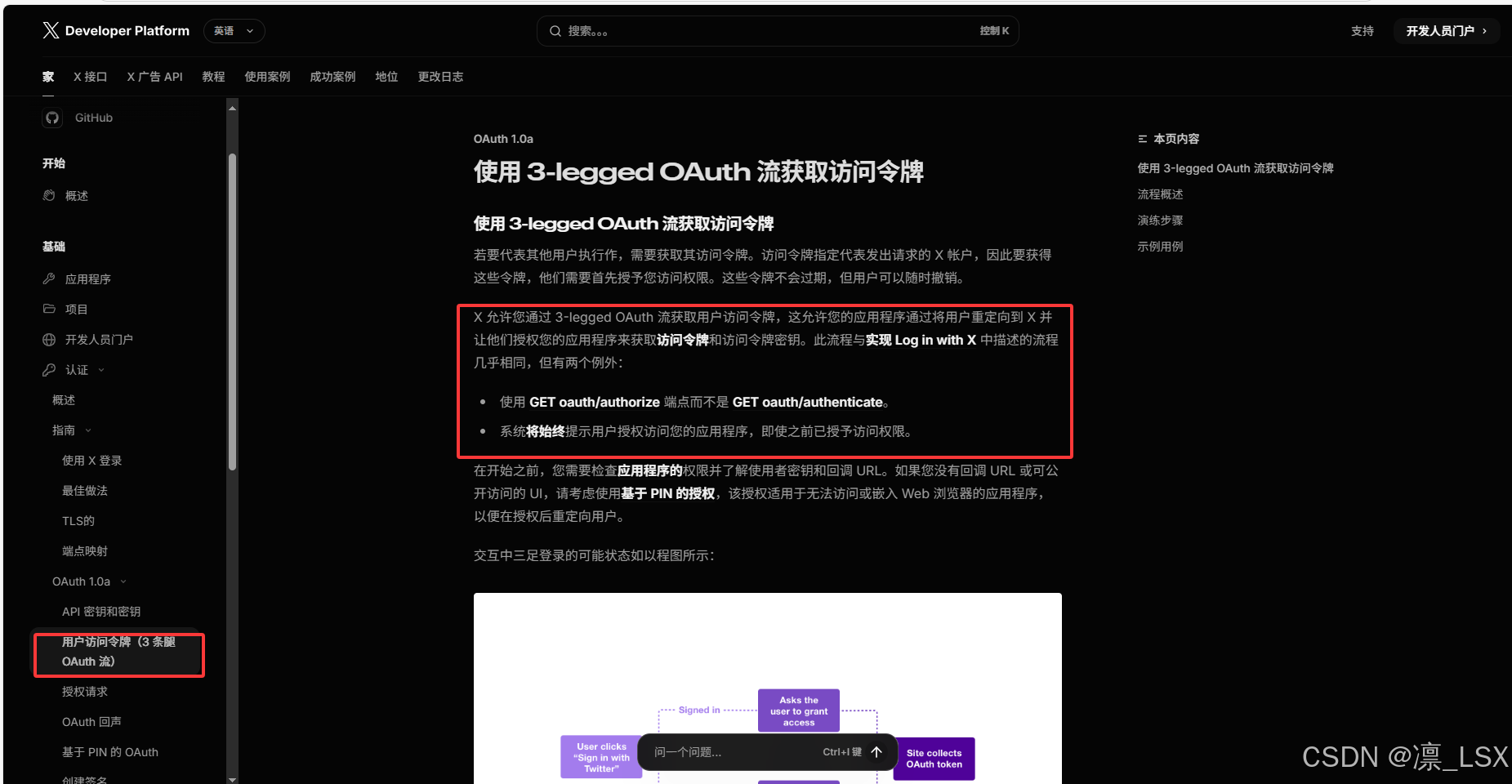Follow the 访问令牌 bold link in paragraph
Image resolution: width=1512 pixels, height=784 pixels.
coord(683,340)
